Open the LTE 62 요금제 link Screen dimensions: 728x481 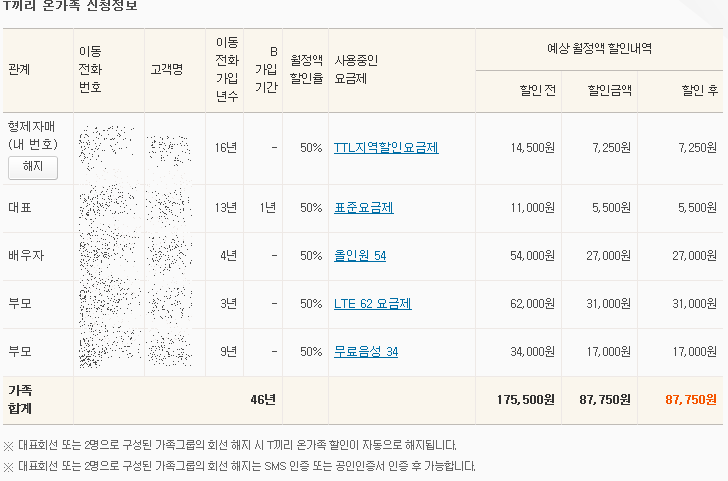(373, 304)
